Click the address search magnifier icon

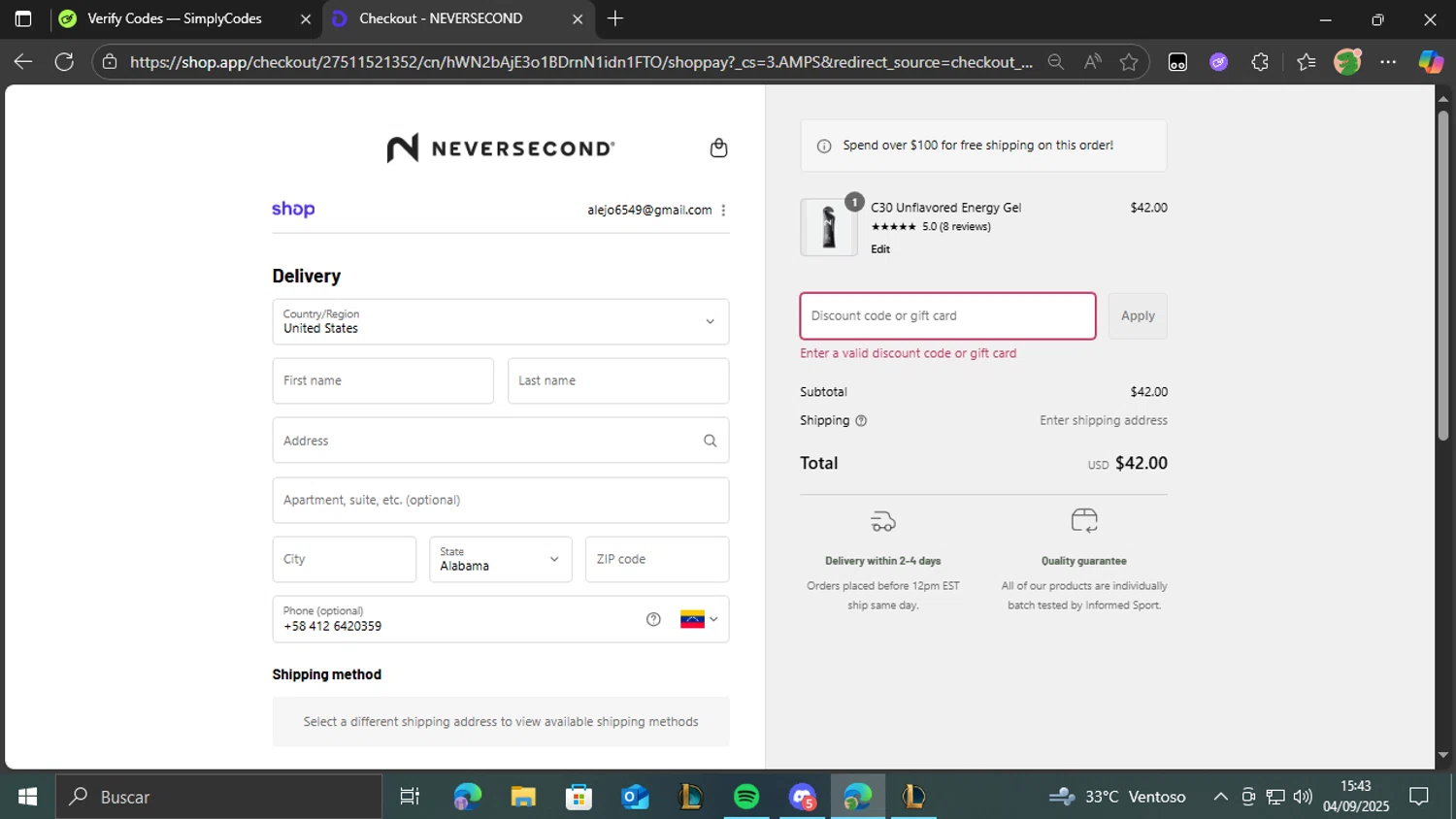(710, 441)
